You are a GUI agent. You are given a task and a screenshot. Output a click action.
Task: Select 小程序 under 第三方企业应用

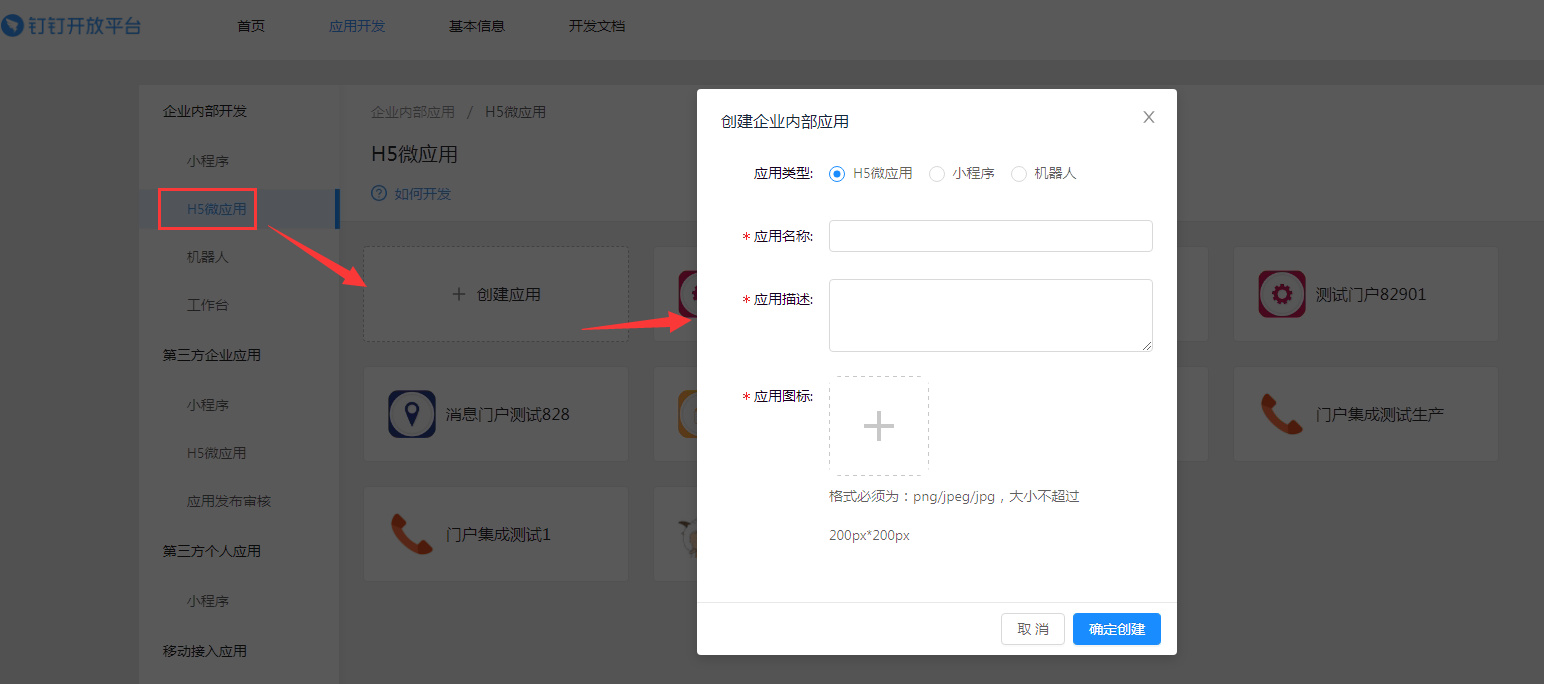click(208, 405)
